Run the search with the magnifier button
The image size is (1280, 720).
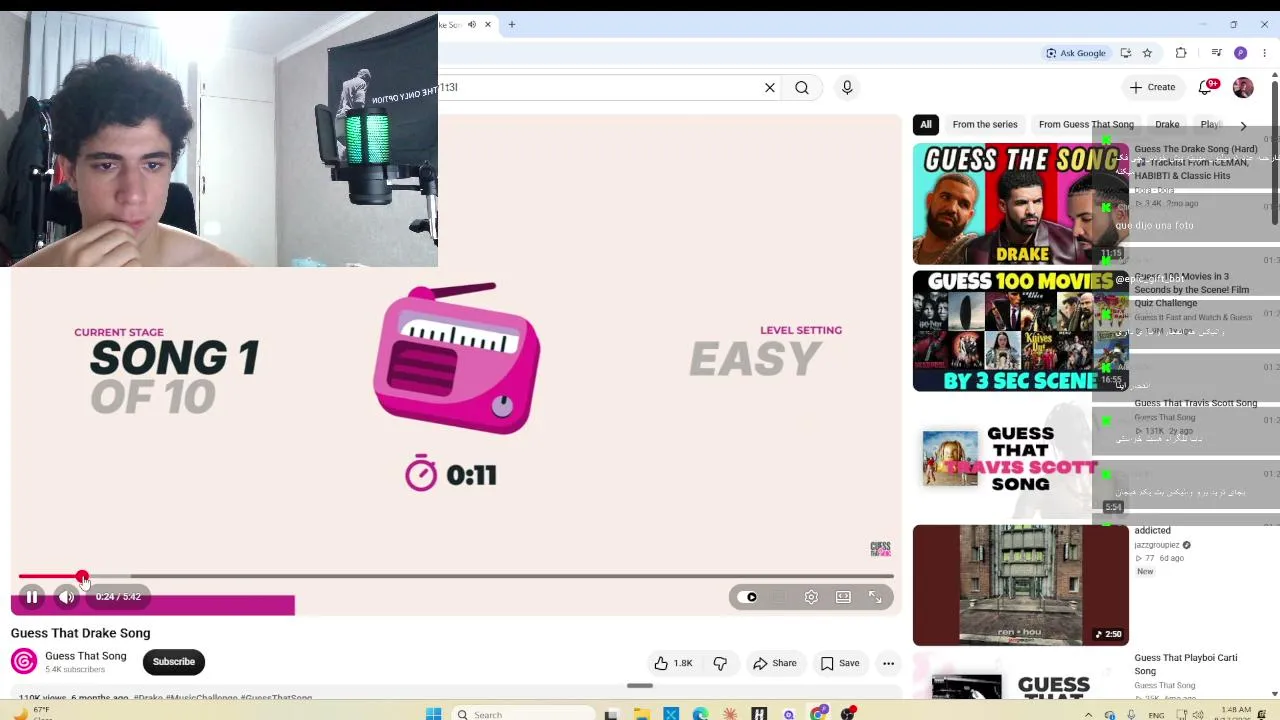point(802,87)
